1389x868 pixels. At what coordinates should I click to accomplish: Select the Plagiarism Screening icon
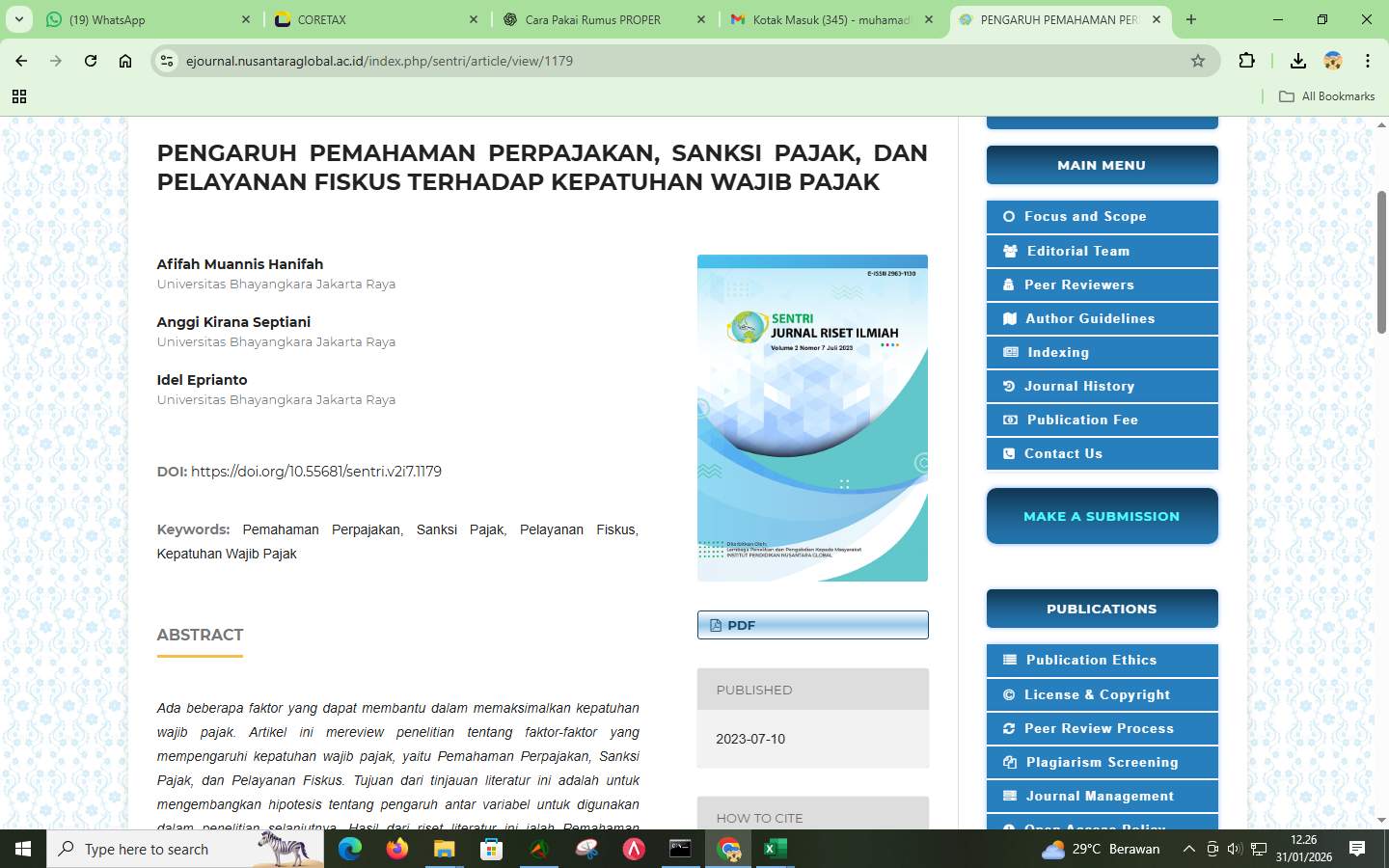click(x=1010, y=762)
